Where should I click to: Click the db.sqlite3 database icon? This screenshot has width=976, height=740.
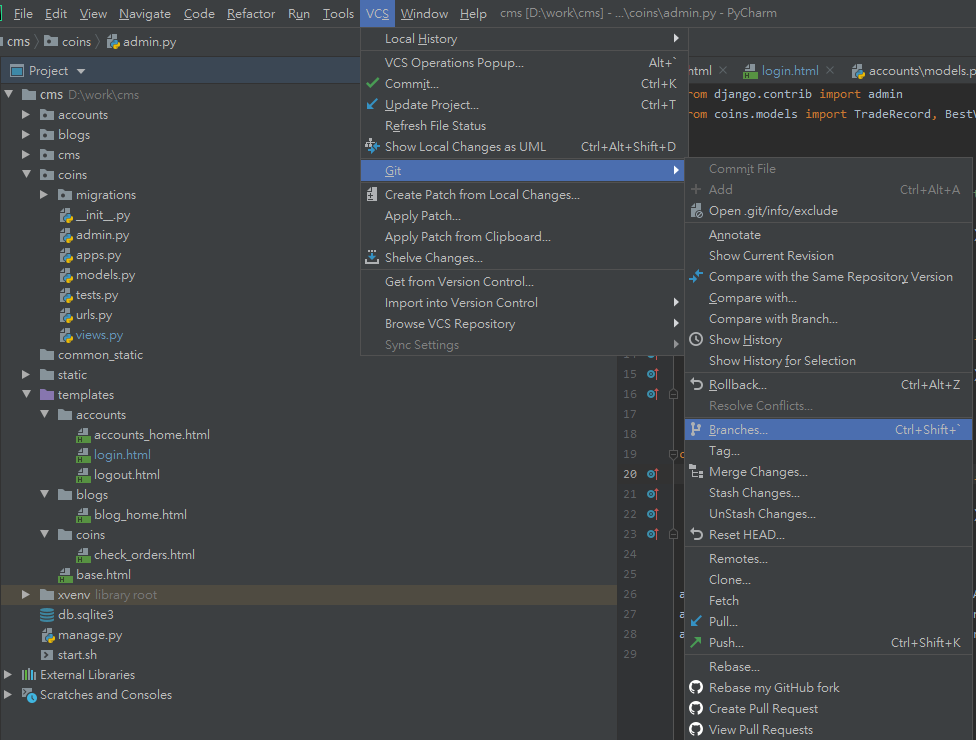coord(47,615)
